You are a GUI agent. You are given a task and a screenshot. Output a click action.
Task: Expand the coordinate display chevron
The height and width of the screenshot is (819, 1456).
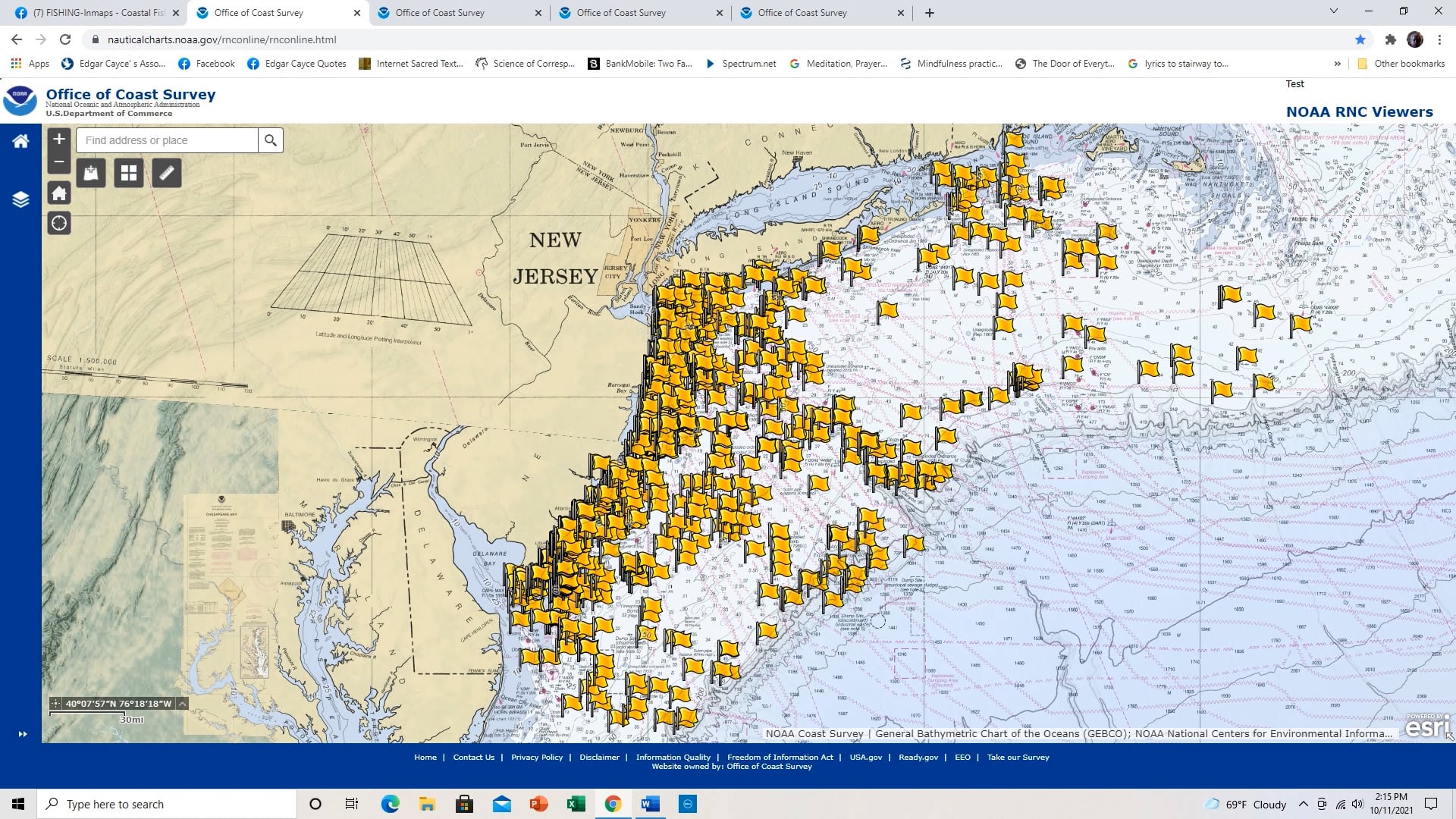pos(181,703)
